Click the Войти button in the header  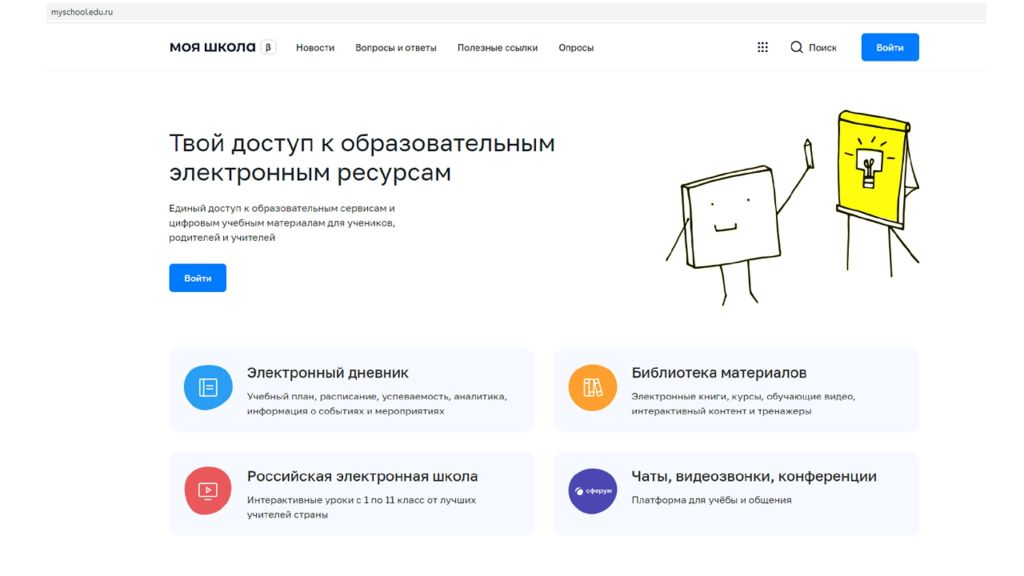tap(889, 47)
